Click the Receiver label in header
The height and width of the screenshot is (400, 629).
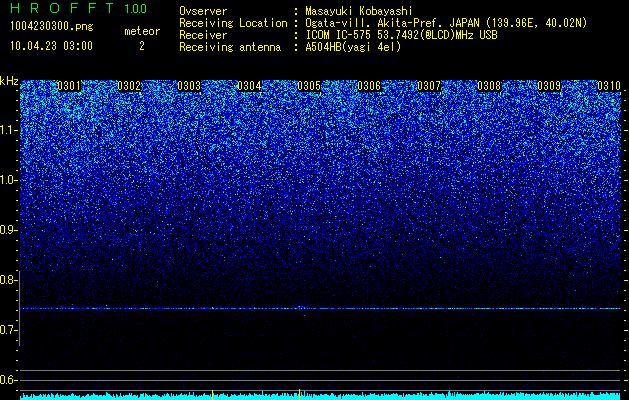203,35
